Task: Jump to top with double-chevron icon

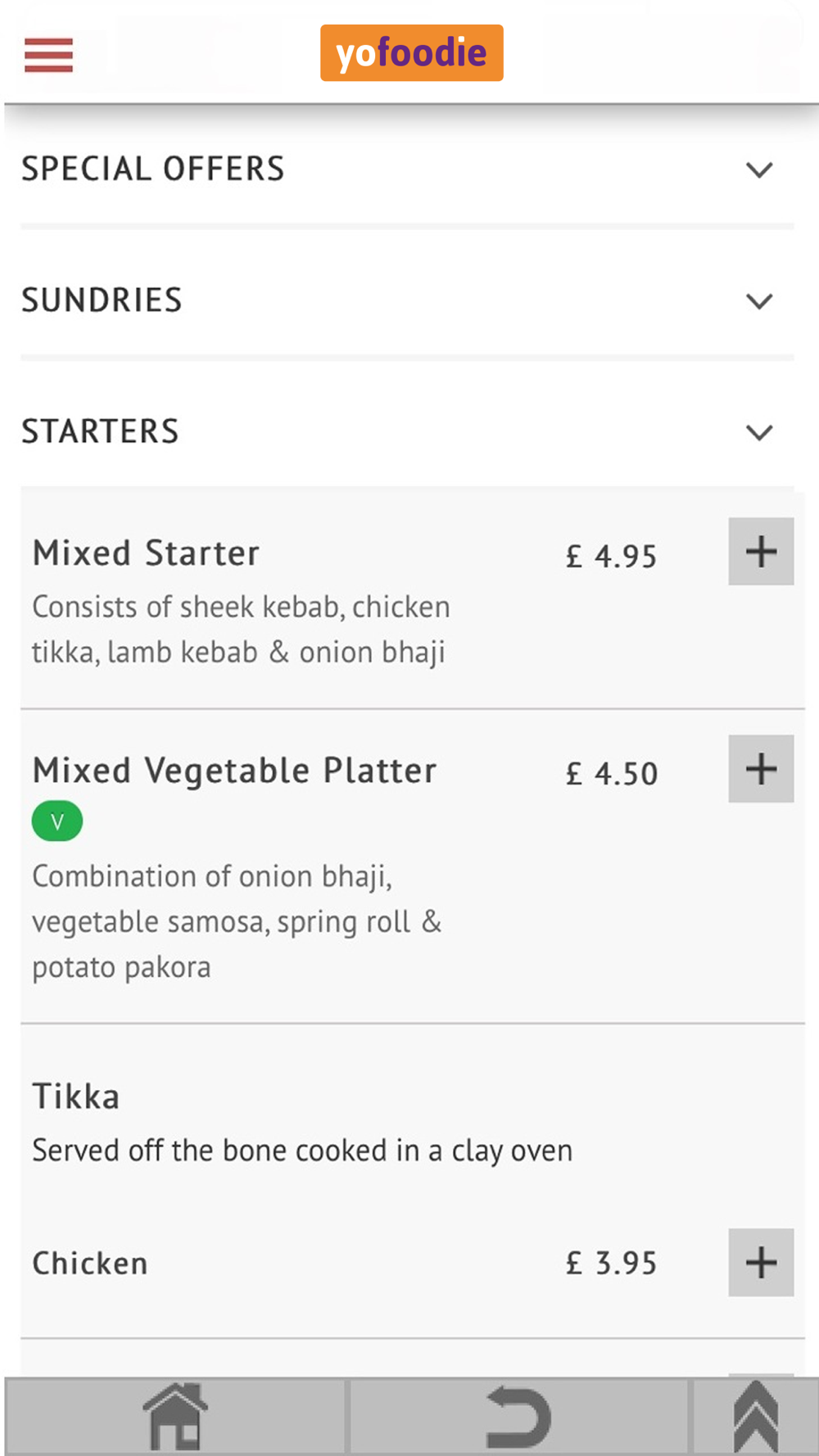Action: pos(755,1417)
